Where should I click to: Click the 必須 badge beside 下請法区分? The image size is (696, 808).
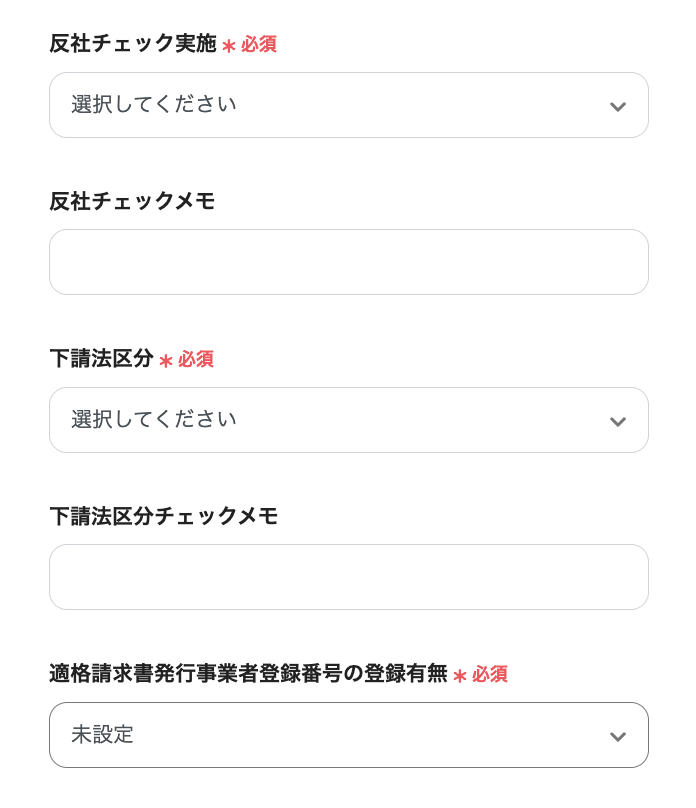(196, 360)
